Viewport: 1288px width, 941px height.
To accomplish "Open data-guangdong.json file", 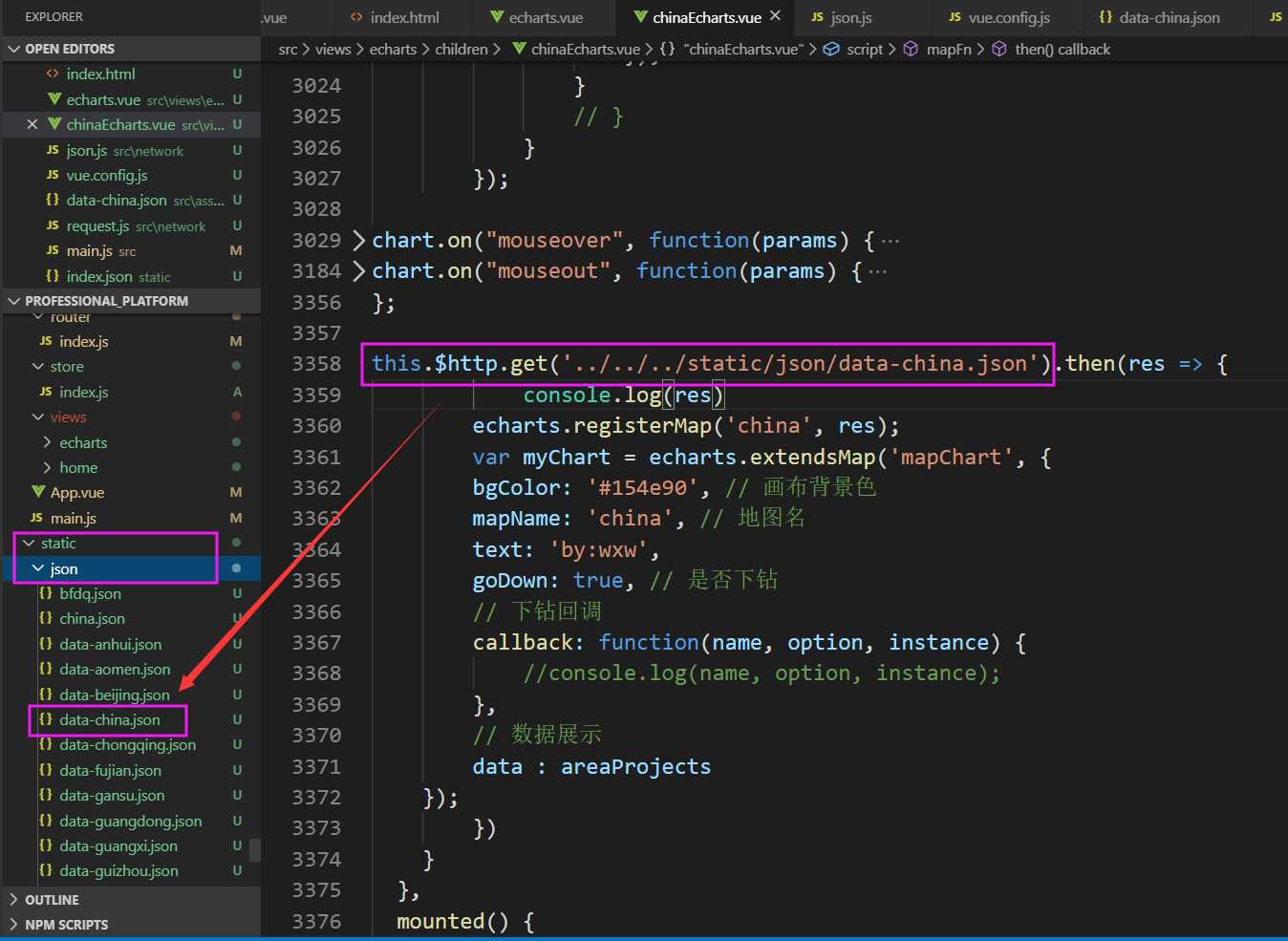I will pyautogui.click(x=130, y=822).
